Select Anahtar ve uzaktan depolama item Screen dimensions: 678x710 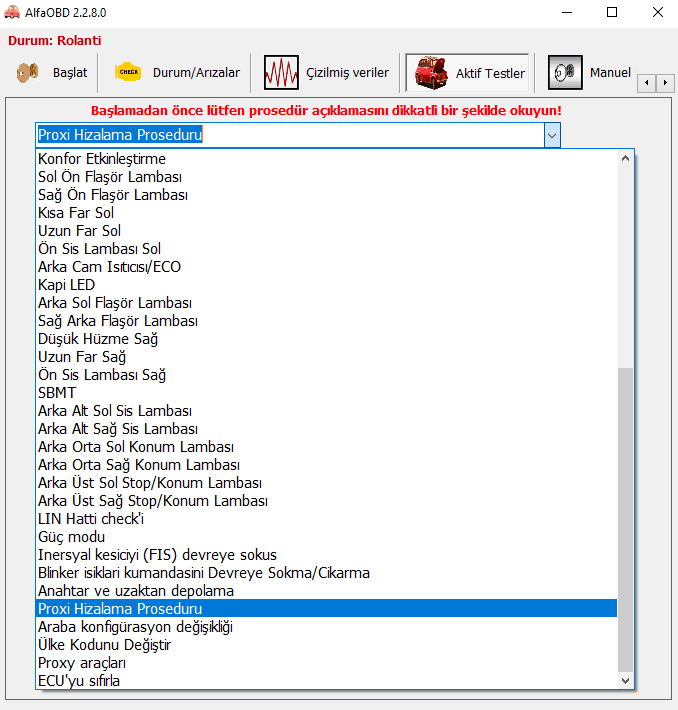point(136,591)
